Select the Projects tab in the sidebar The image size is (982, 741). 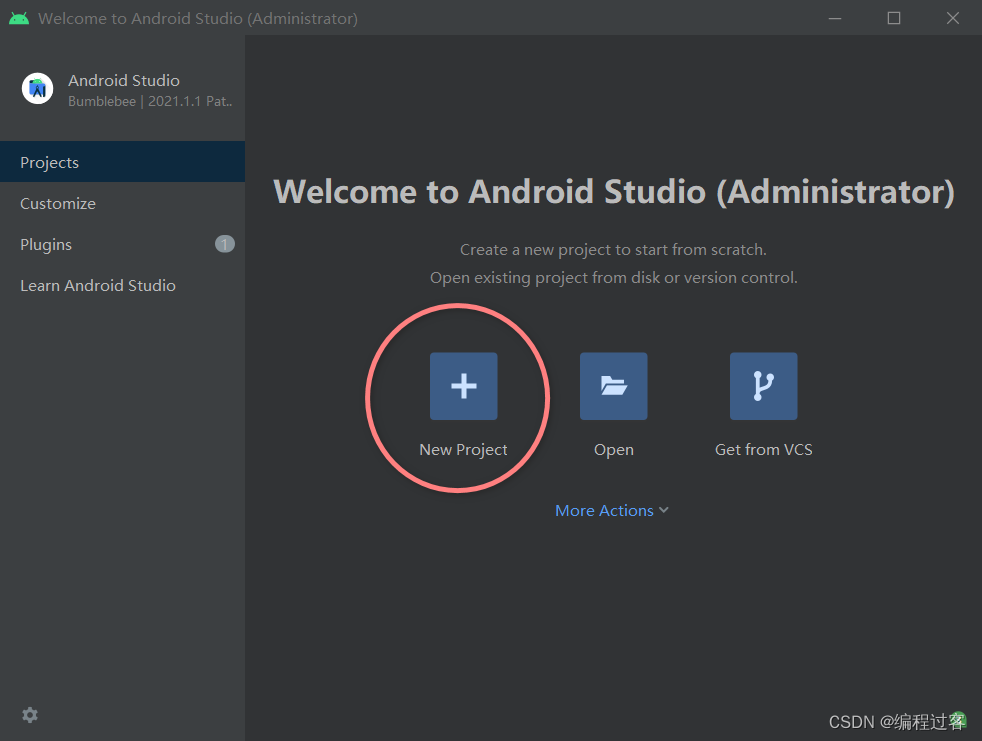pos(123,162)
